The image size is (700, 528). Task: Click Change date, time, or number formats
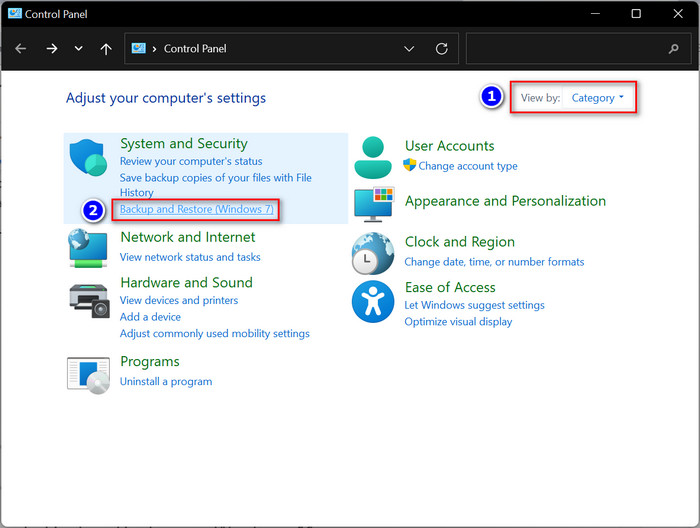click(494, 262)
